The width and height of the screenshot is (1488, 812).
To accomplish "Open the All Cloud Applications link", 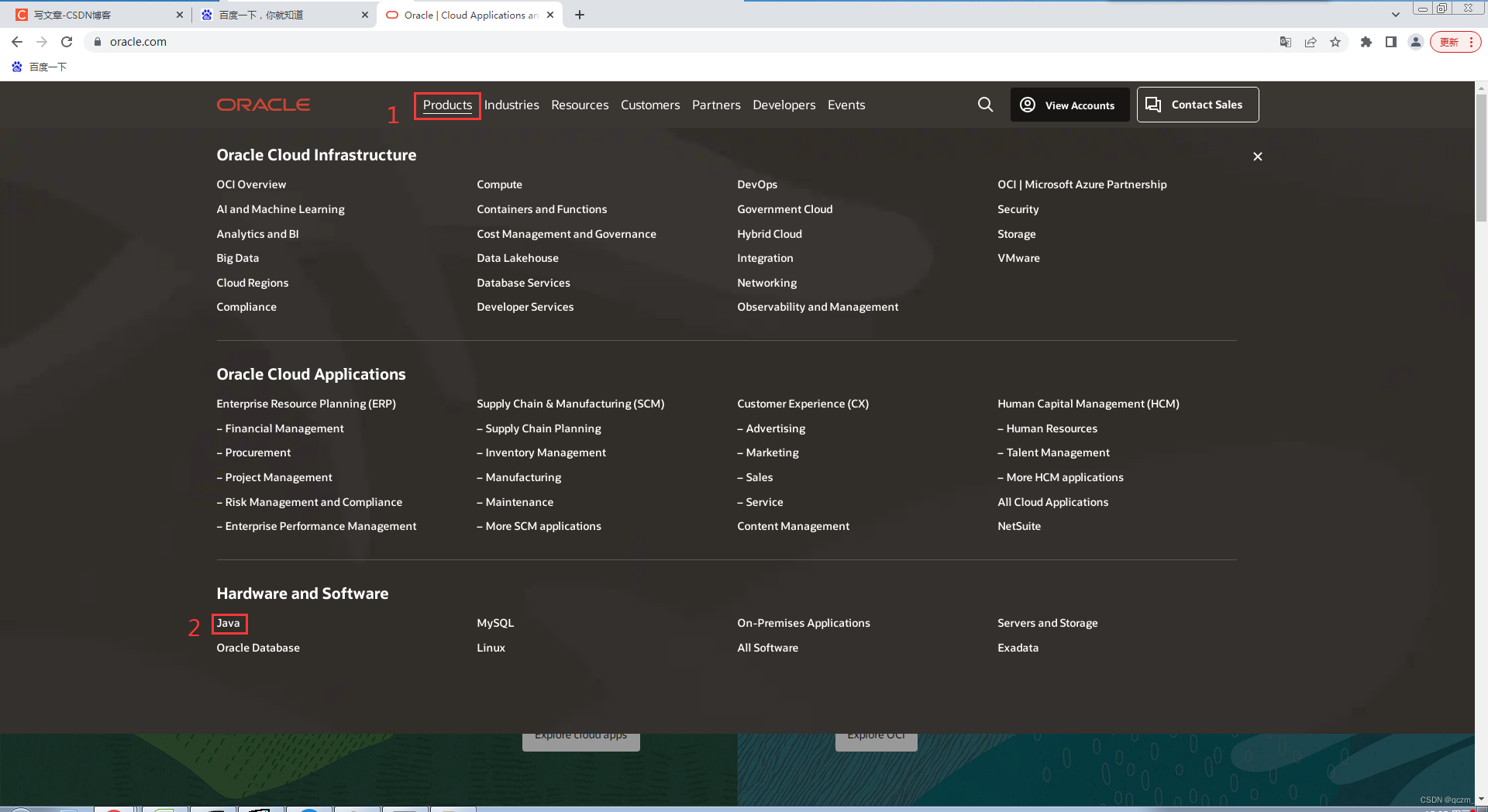I will coord(1052,502).
